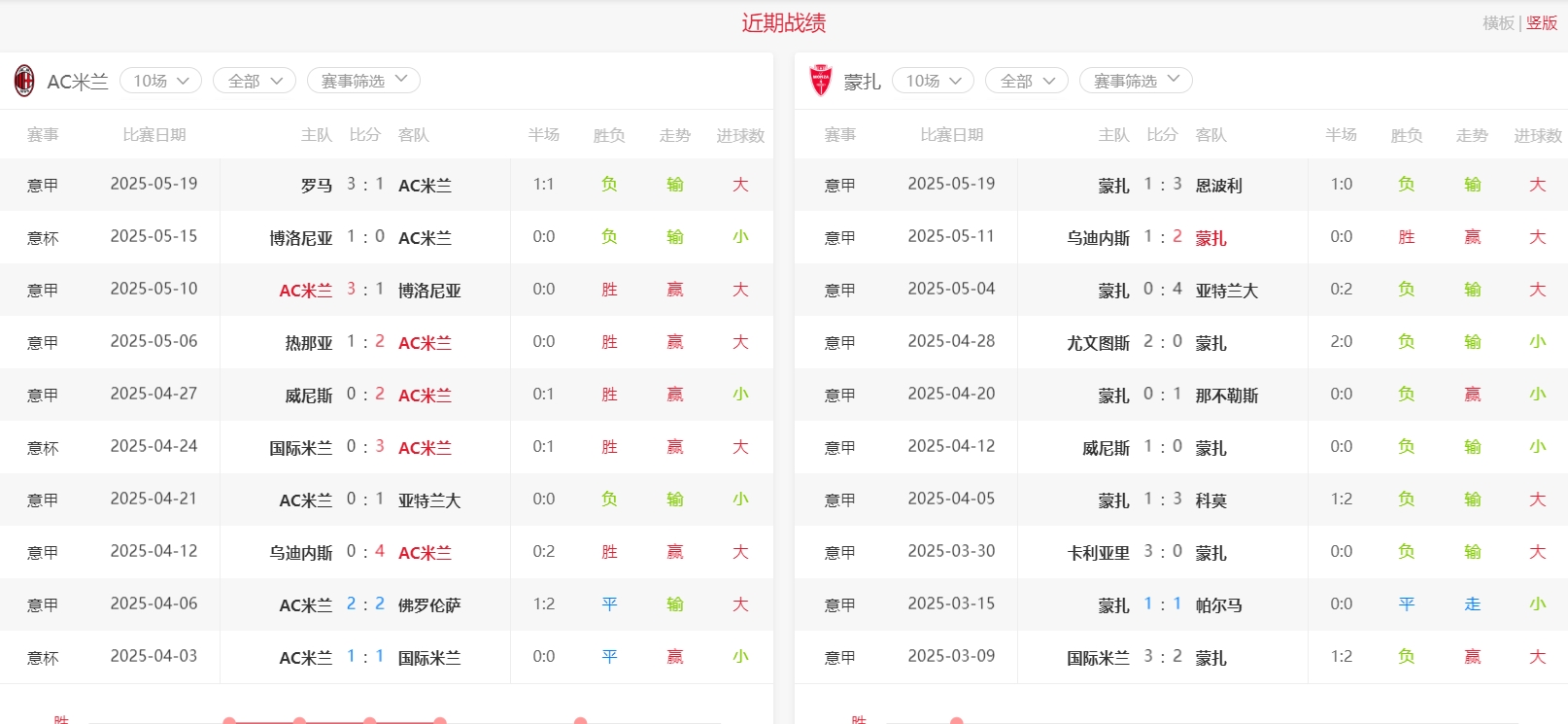1568x724 pixels.
Task: Click the 近期战绩 section heading
Action: pyautogui.click(x=784, y=23)
